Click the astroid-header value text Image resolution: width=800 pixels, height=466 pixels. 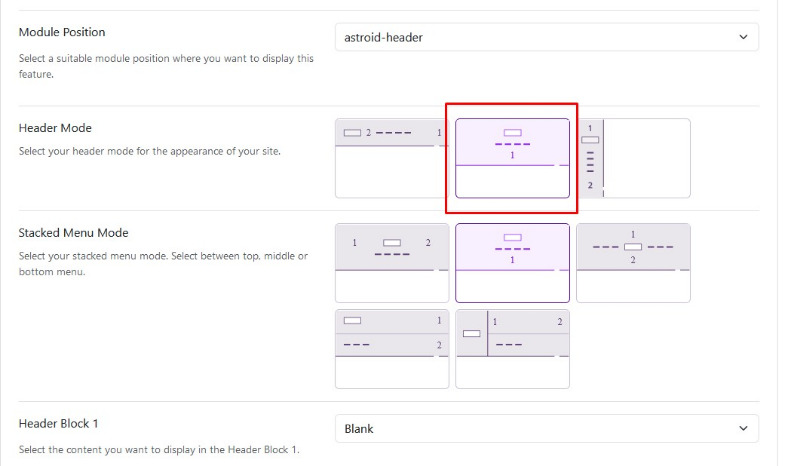[383, 37]
